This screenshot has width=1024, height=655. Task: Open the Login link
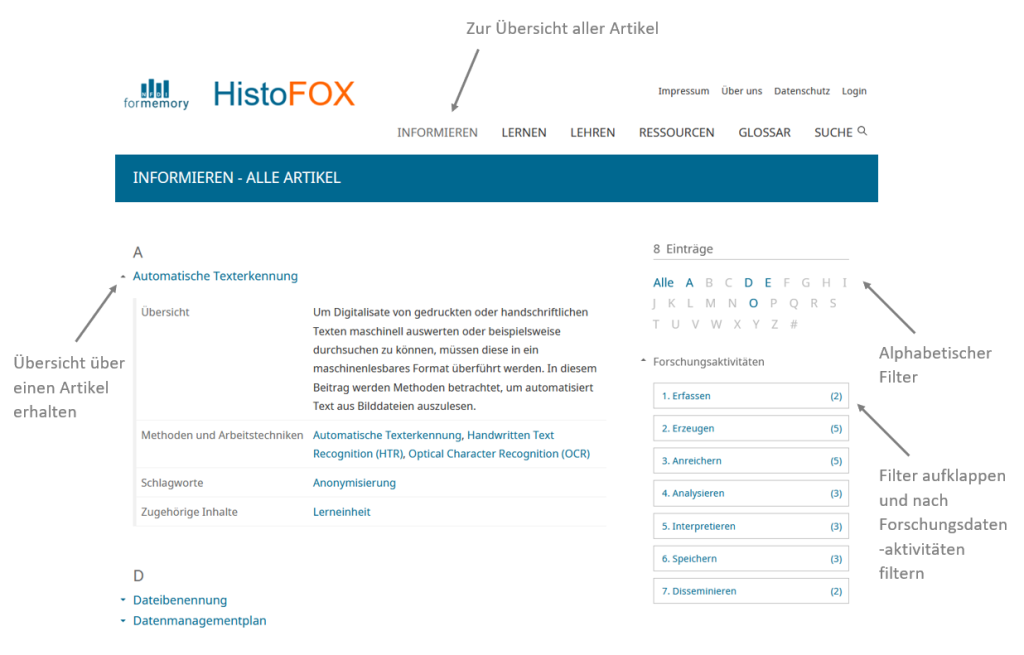pos(854,91)
